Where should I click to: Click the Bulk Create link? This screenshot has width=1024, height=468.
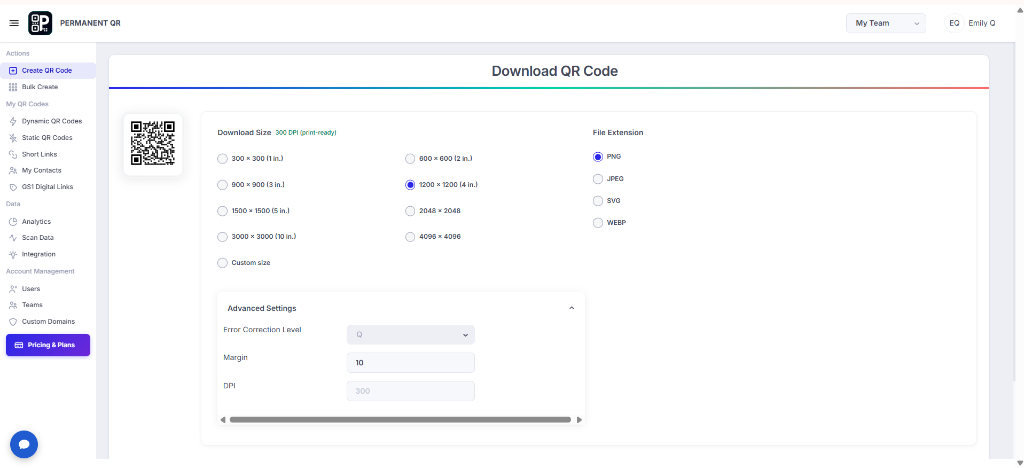40,87
